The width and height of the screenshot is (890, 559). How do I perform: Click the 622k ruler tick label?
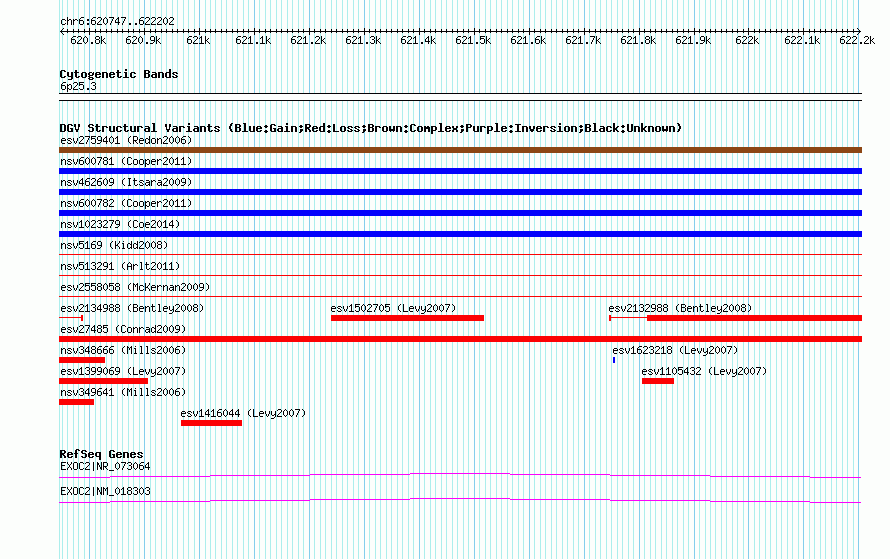tap(747, 40)
